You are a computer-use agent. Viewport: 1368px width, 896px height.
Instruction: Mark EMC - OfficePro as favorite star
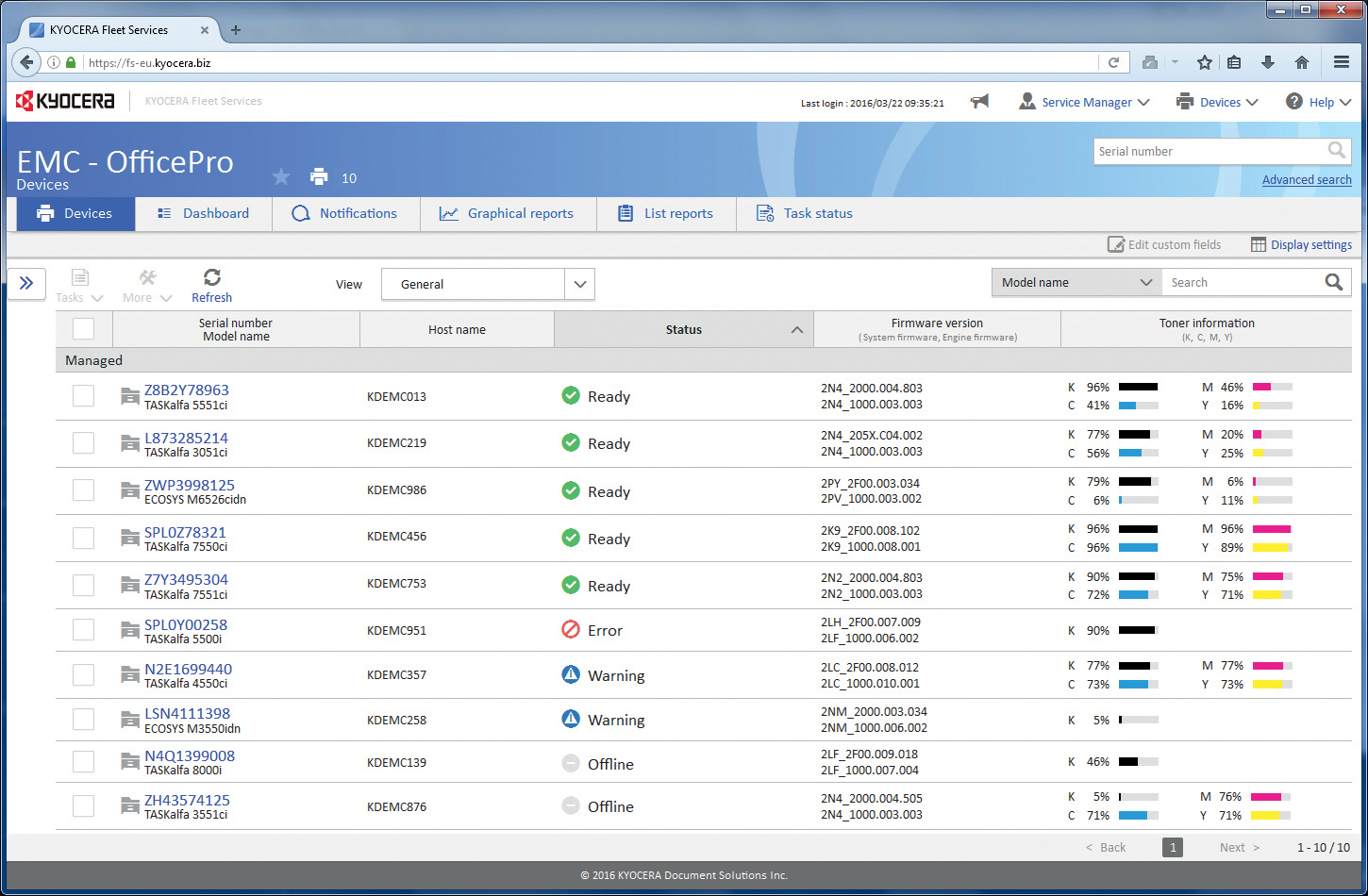(281, 176)
